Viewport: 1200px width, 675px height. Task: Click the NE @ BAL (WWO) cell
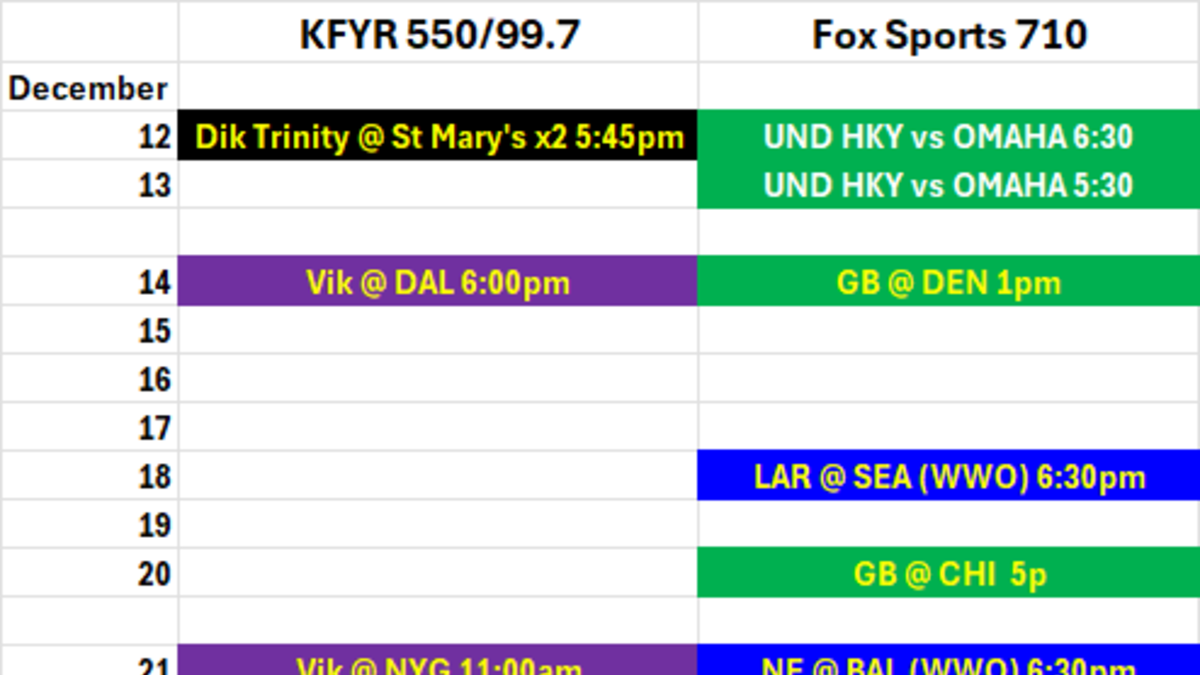pyautogui.click(x=948, y=662)
